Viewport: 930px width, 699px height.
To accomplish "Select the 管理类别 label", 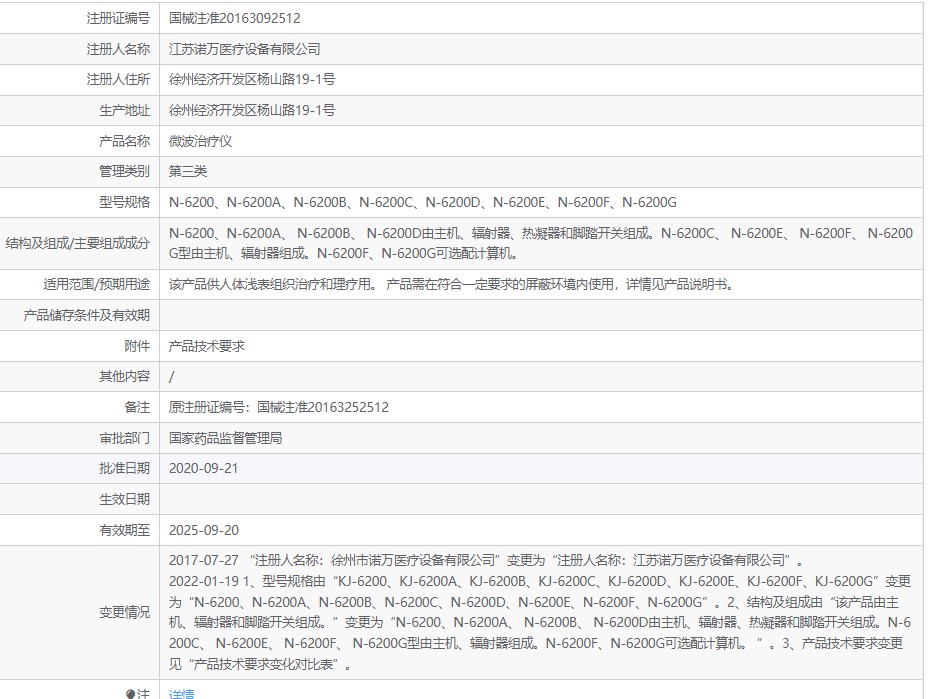I will [125, 171].
